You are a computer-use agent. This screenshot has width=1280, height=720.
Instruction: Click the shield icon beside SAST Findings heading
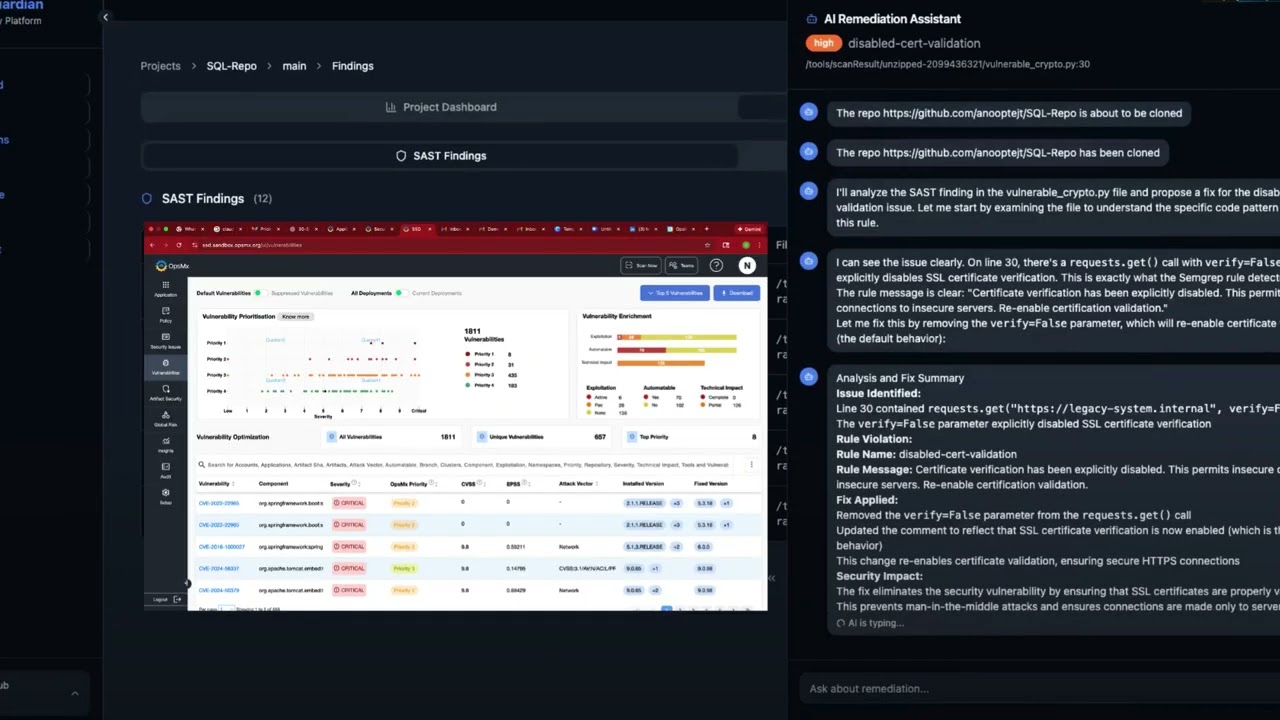147,199
